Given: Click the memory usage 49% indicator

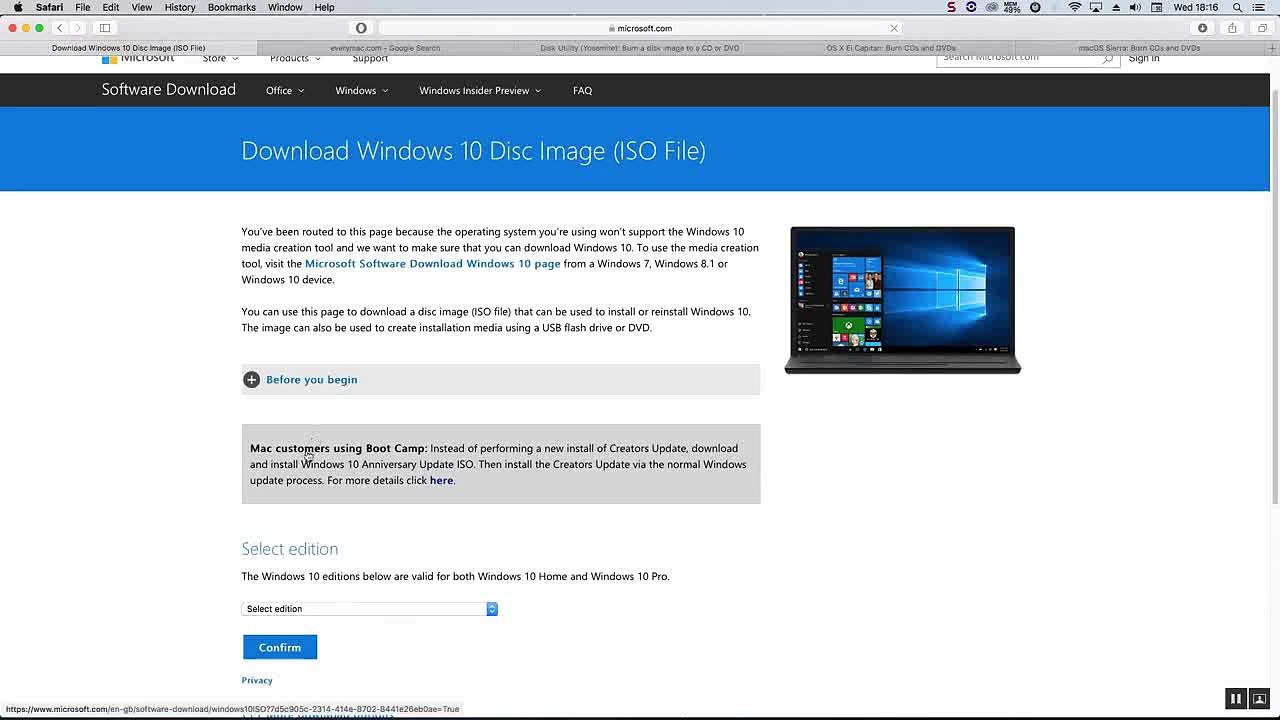Looking at the screenshot, I should tap(1013, 7).
